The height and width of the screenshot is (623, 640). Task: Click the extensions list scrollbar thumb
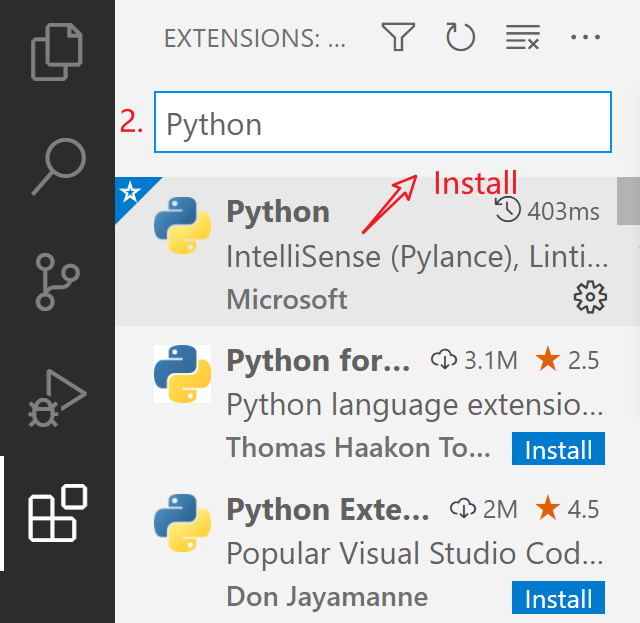(x=628, y=201)
